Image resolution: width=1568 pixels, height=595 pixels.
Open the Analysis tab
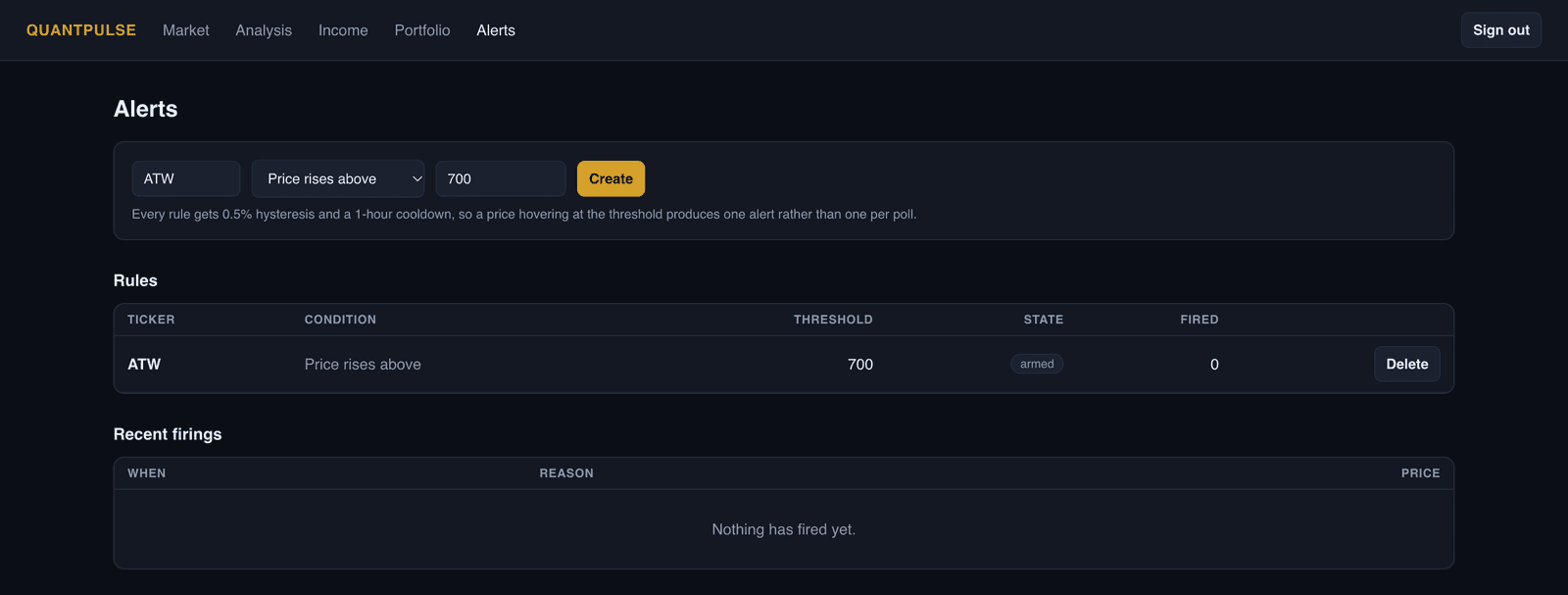[264, 30]
